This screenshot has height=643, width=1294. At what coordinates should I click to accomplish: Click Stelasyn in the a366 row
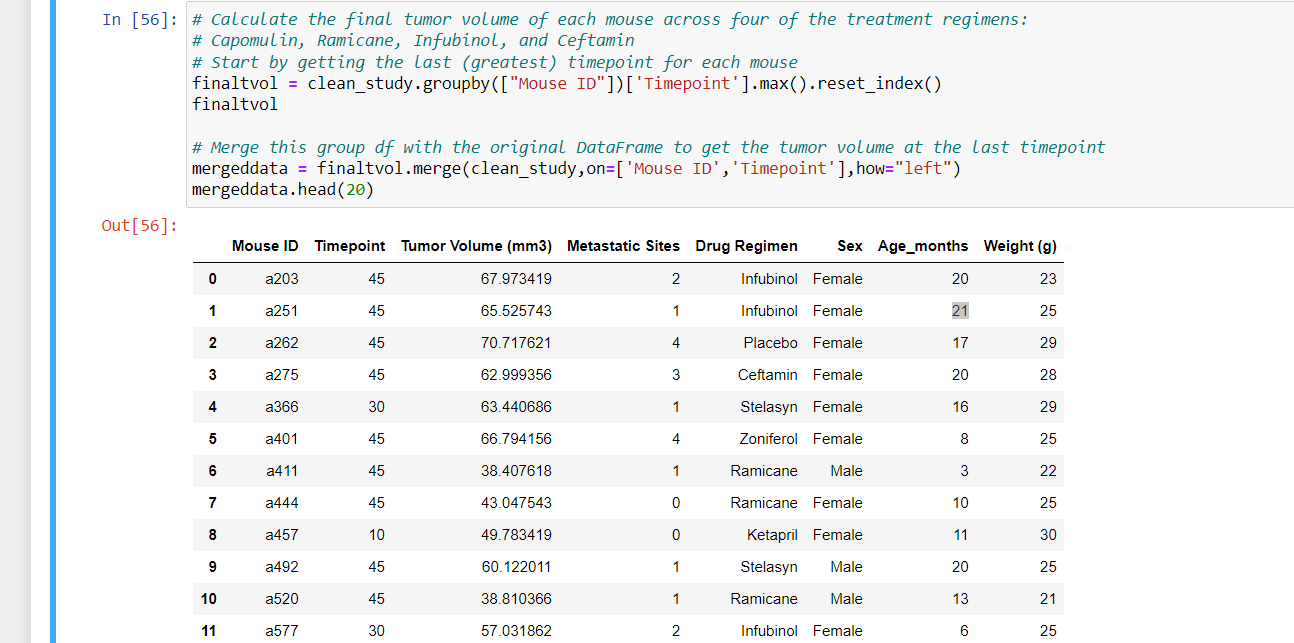[x=769, y=407]
